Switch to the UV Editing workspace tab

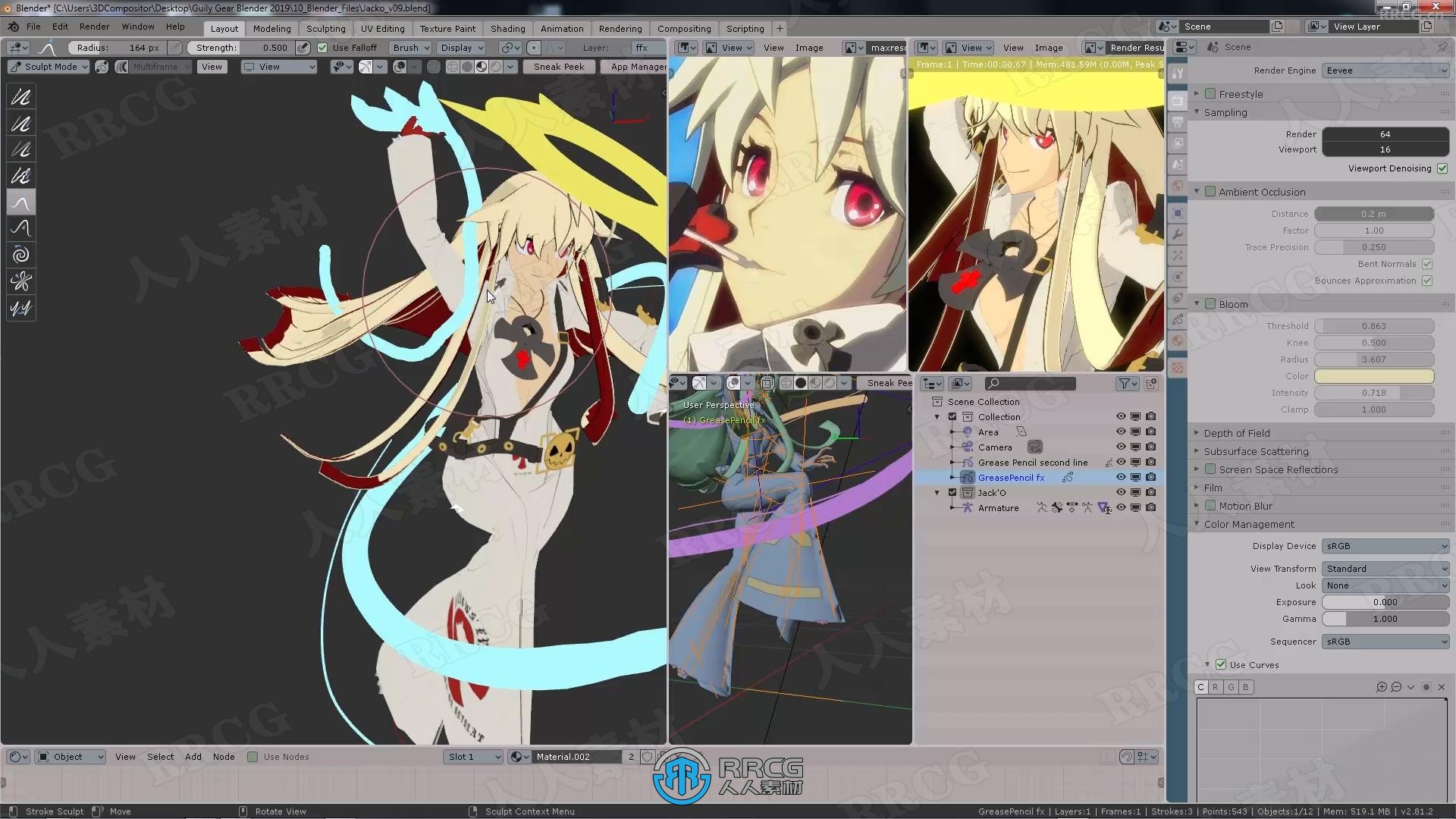click(382, 29)
